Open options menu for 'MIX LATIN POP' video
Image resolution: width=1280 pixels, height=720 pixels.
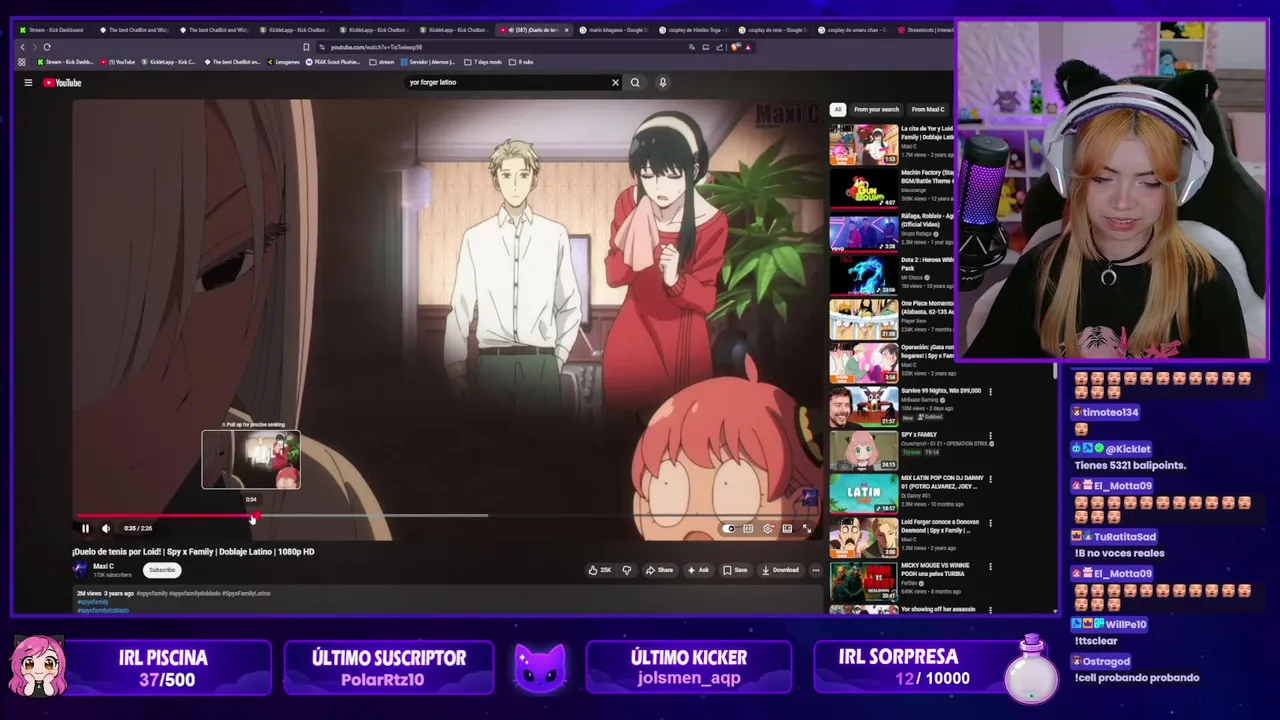pyautogui.click(x=990, y=479)
